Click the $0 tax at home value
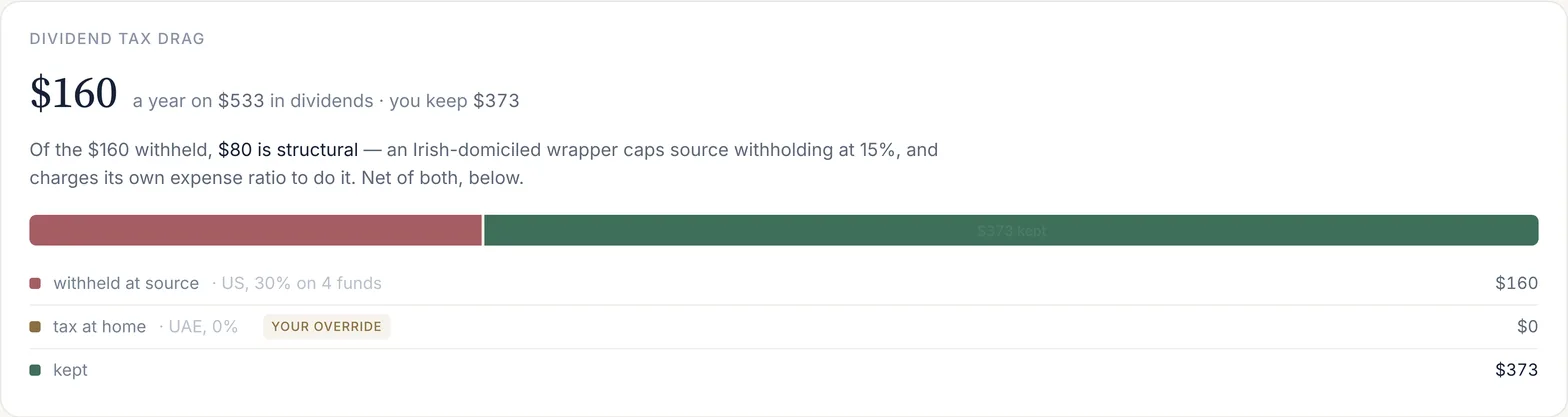Image resolution: width=1568 pixels, height=417 pixels. tap(1527, 327)
